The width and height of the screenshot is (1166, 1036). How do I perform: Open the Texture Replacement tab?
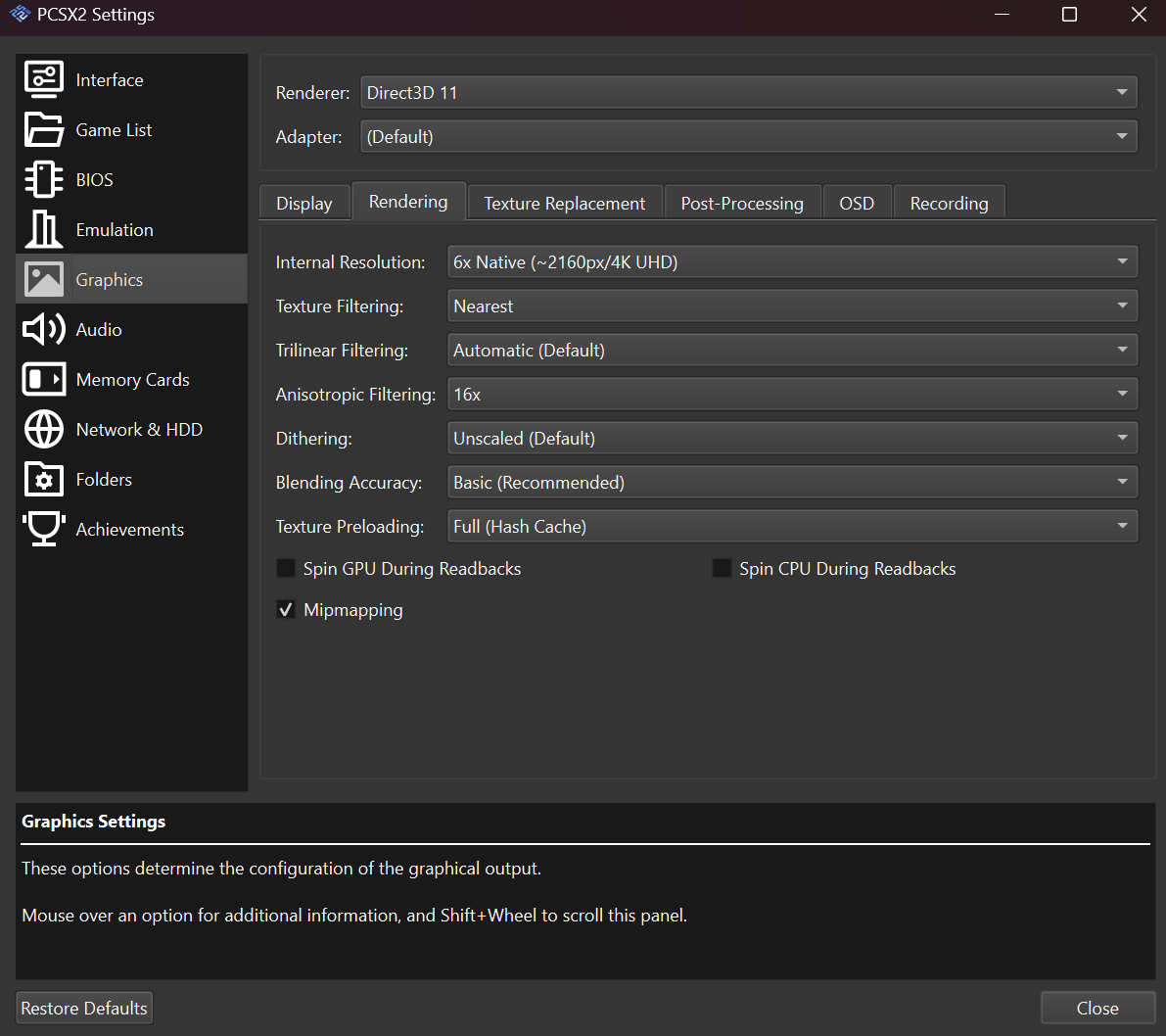point(565,203)
